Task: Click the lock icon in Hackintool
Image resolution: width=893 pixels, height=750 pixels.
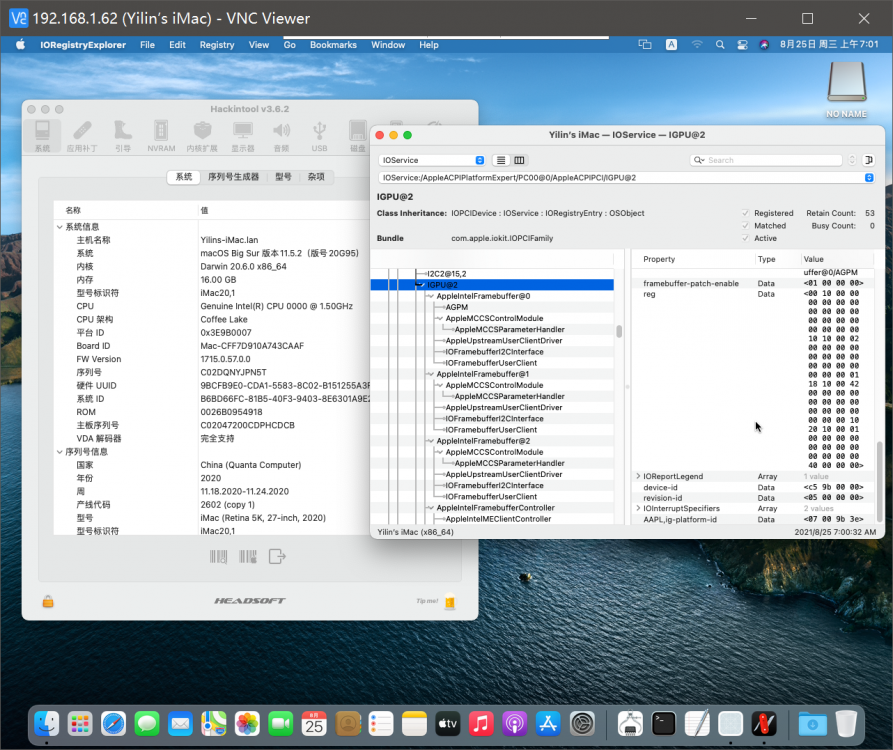Action: pyautogui.click(x=48, y=601)
